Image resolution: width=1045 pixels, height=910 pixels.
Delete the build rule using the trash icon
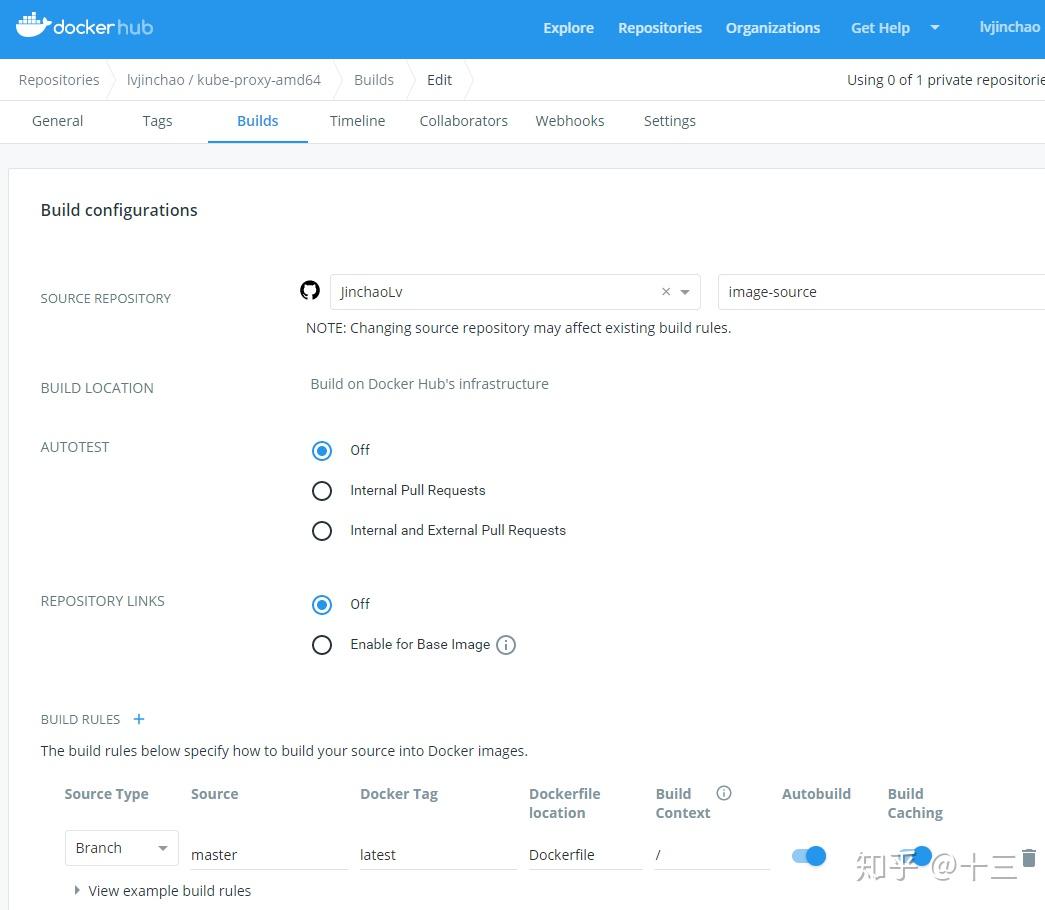pyautogui.click(x=1029, y=856)
